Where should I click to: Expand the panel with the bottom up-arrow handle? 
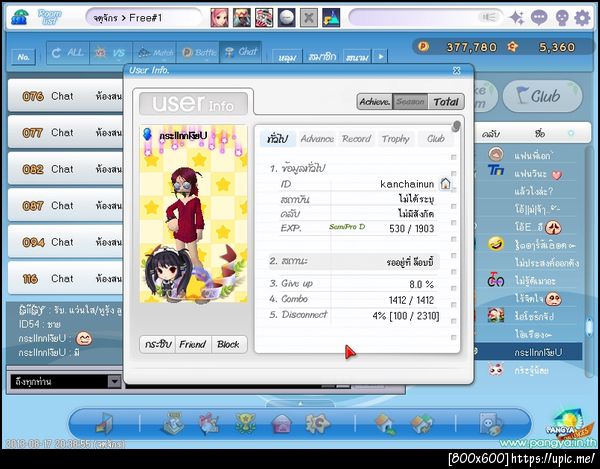[x=300, y=404]
